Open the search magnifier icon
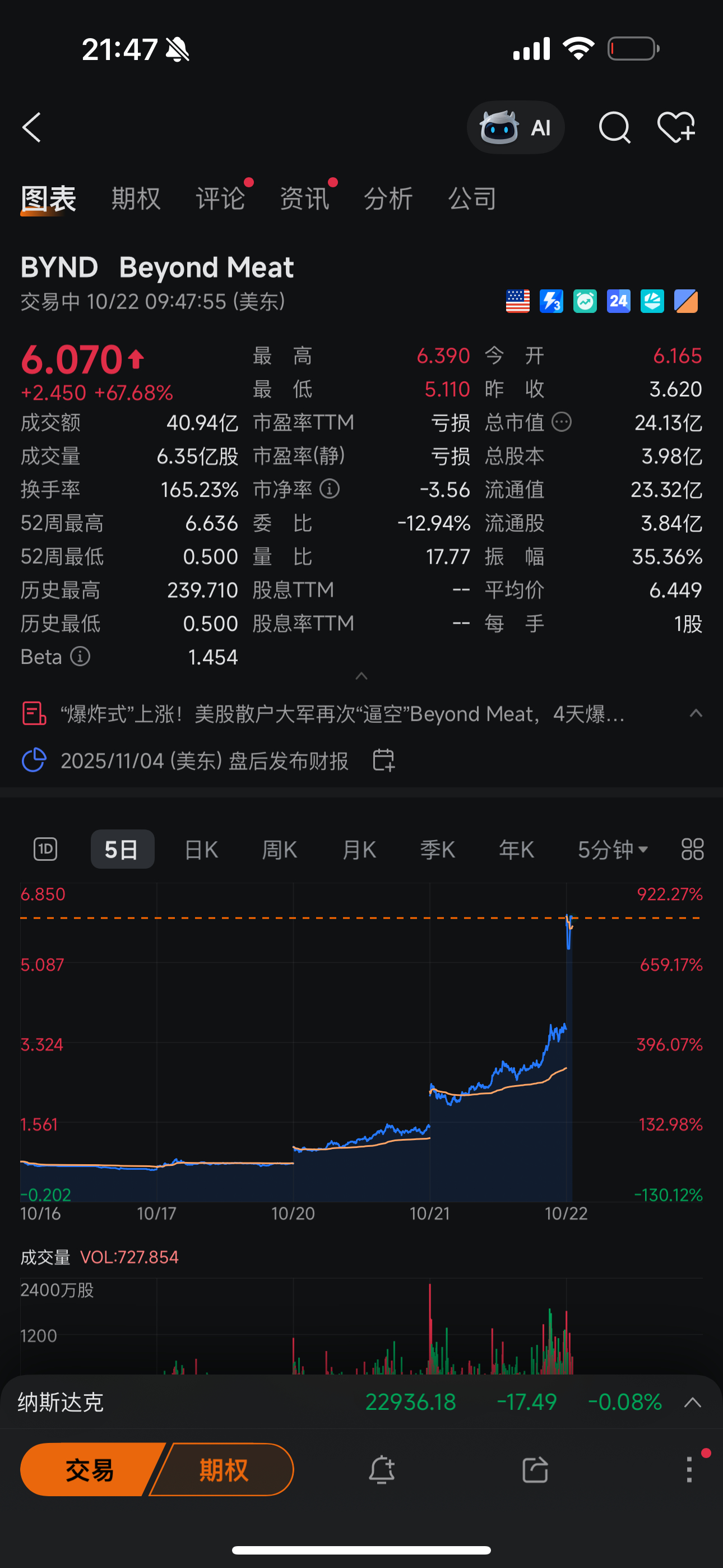The height and width of the screenshot is (1568, 723). pos(615,127)
